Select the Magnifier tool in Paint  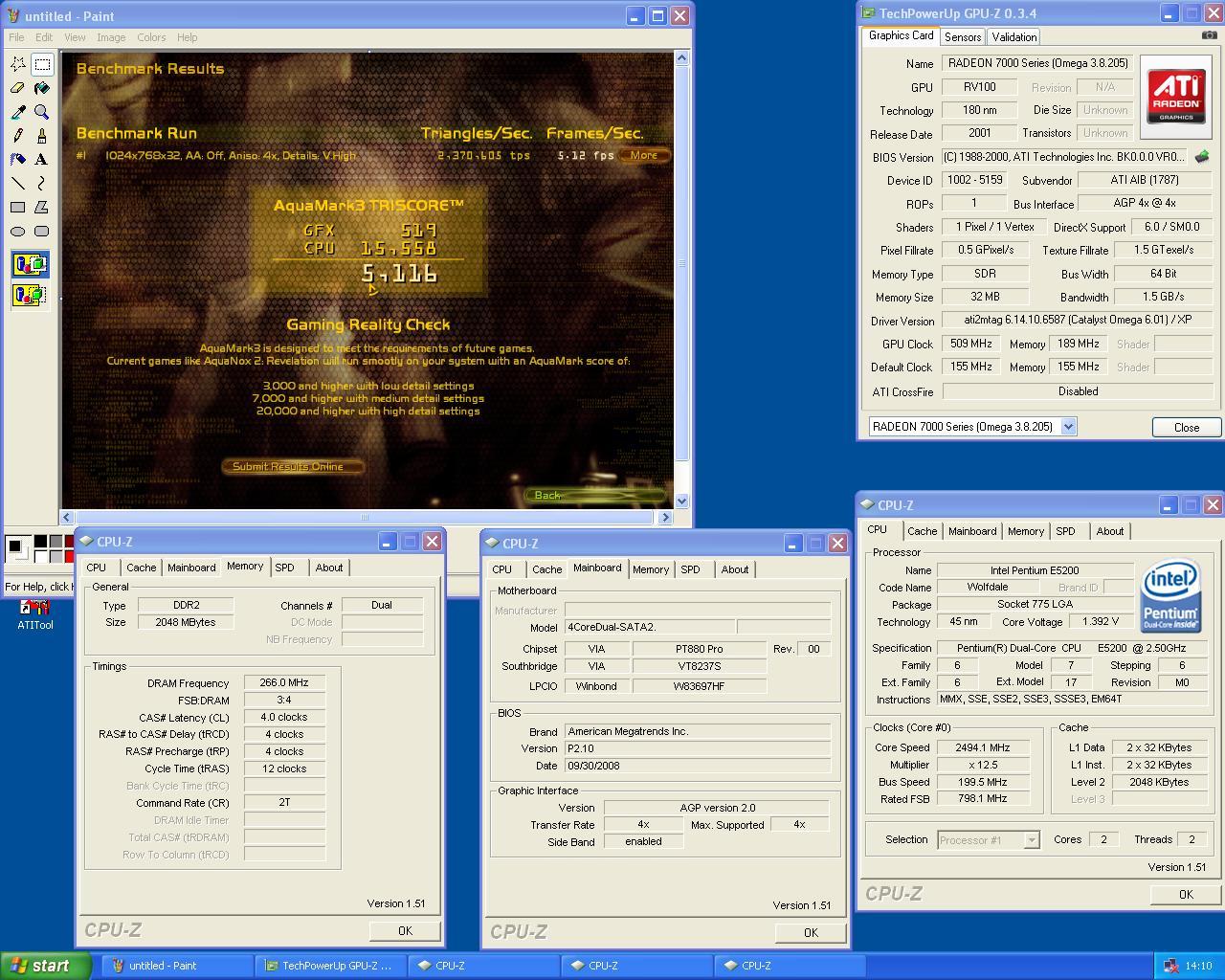click(x=42, y=112)
